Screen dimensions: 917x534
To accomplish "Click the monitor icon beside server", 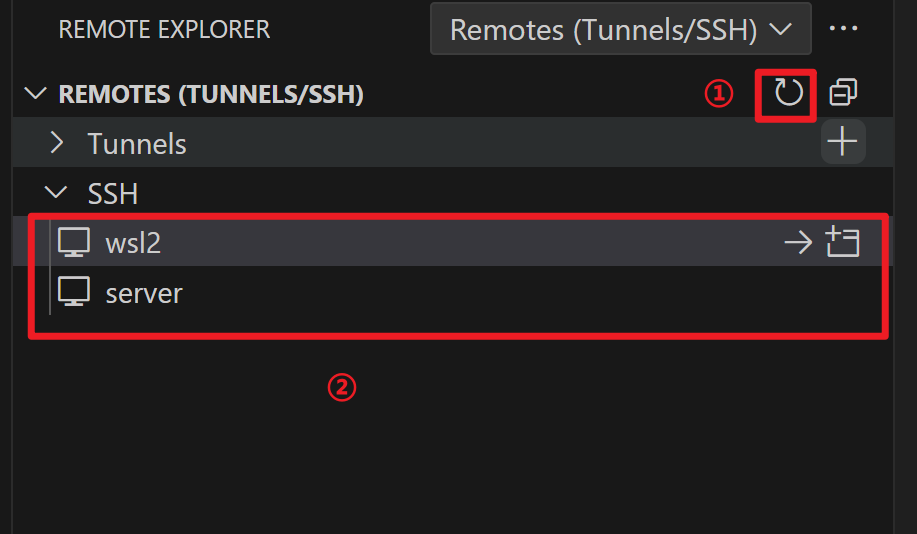I will pyautogui.click(x=74, y=291).
